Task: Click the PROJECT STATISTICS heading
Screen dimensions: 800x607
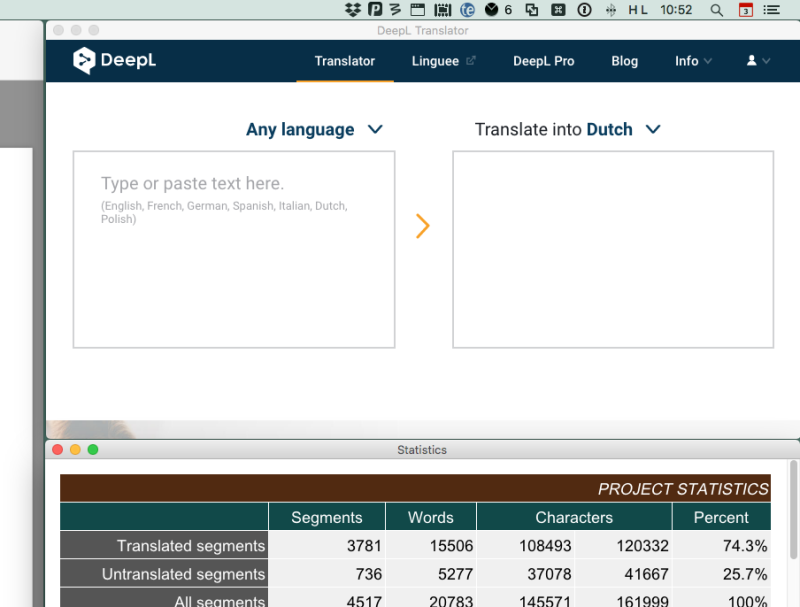Action: [683, 489]
